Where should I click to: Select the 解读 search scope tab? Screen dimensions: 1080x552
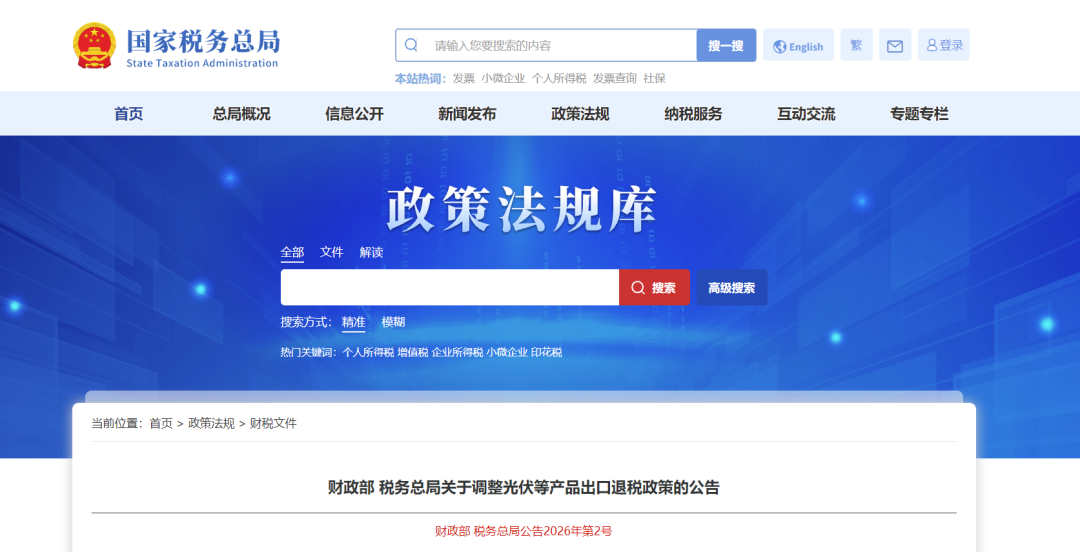(371, 252)
